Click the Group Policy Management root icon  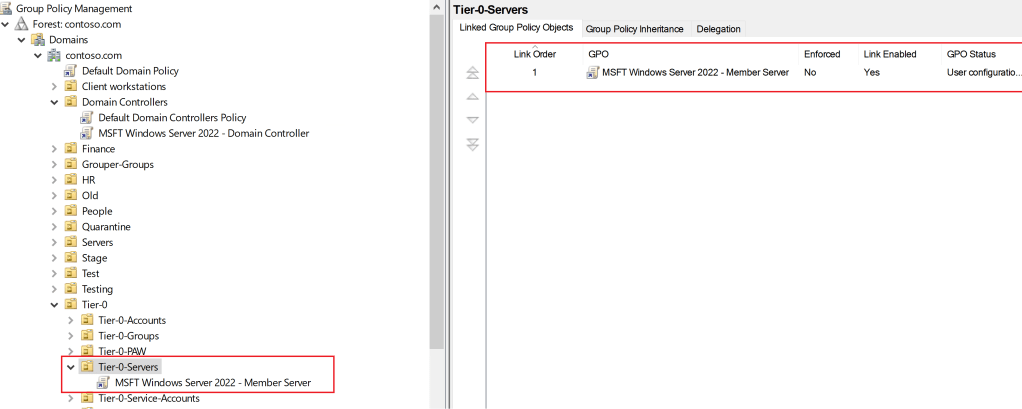point(8,8)
